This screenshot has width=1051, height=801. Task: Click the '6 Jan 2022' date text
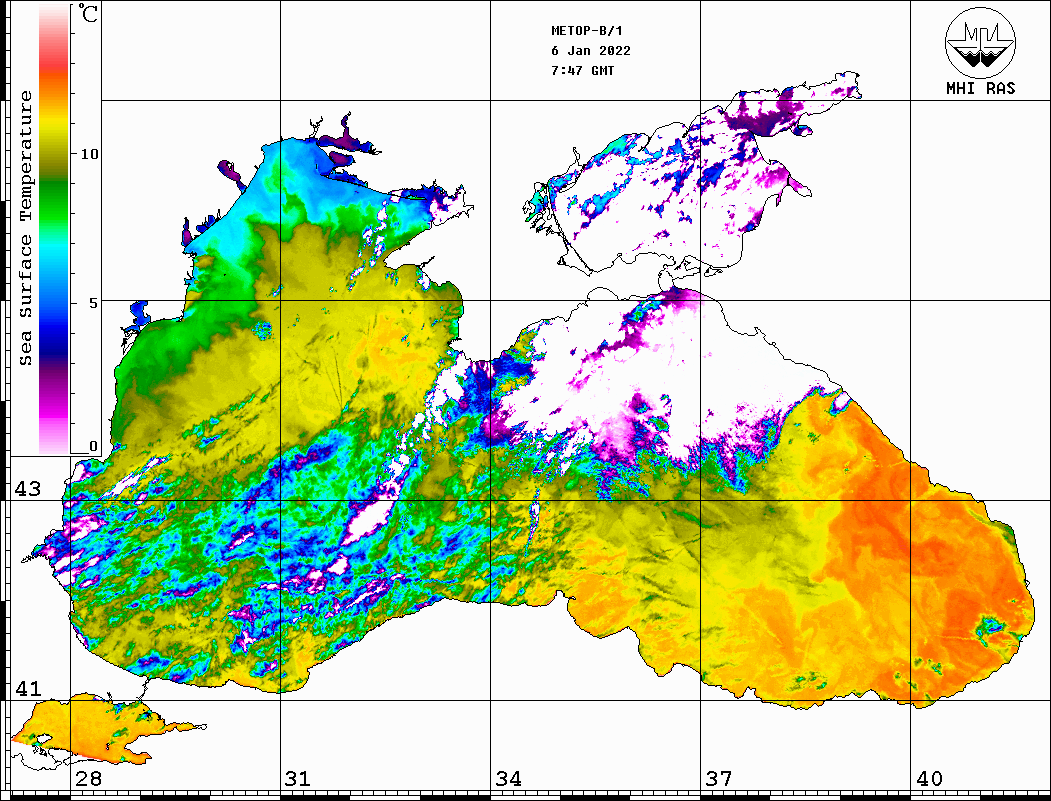591,50
